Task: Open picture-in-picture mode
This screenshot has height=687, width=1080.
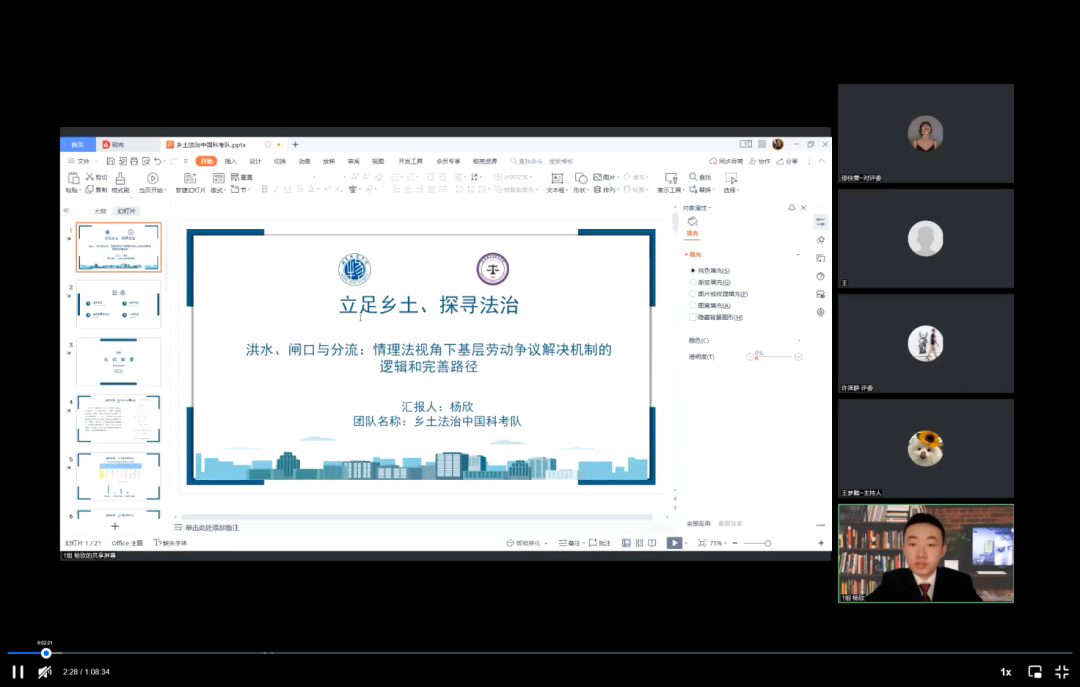Action: [x=1035, y=671]
